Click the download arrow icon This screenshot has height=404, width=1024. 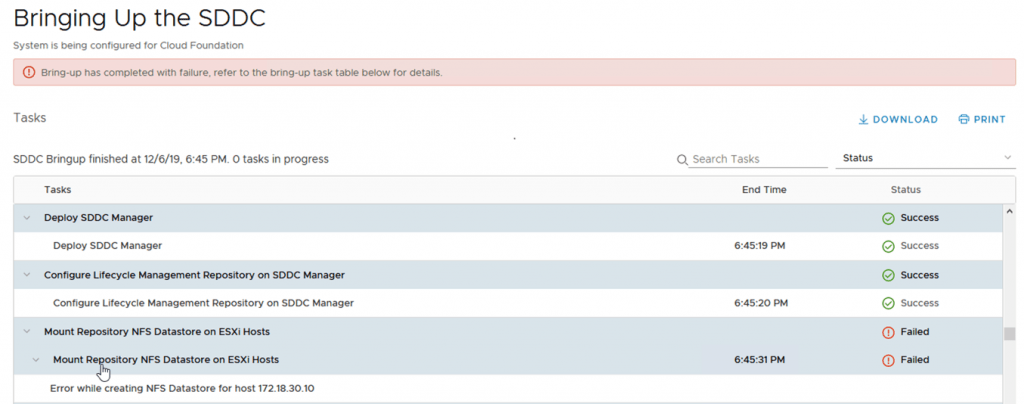pyautogui.click(x=863, y=120)
